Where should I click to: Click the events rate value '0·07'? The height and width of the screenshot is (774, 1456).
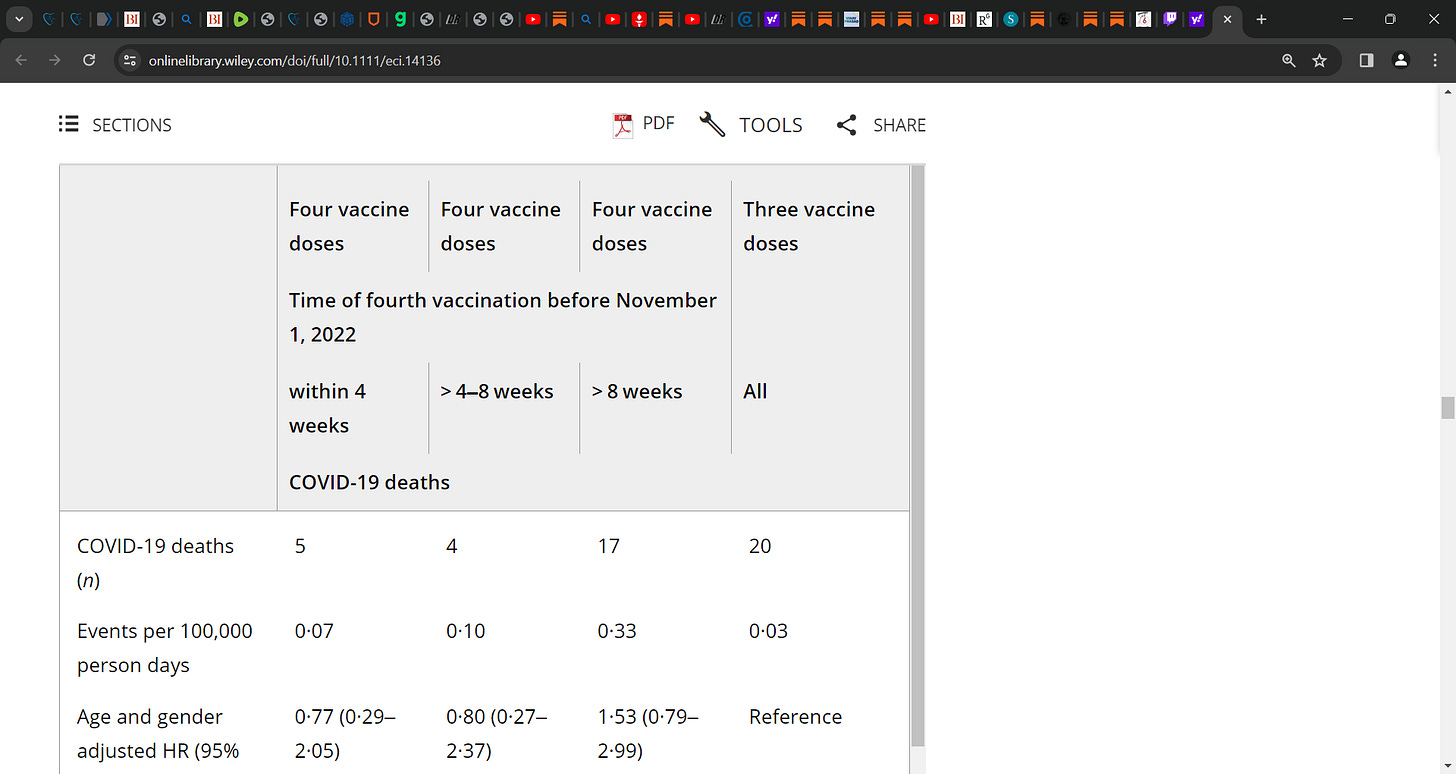(x=314, y=631)
